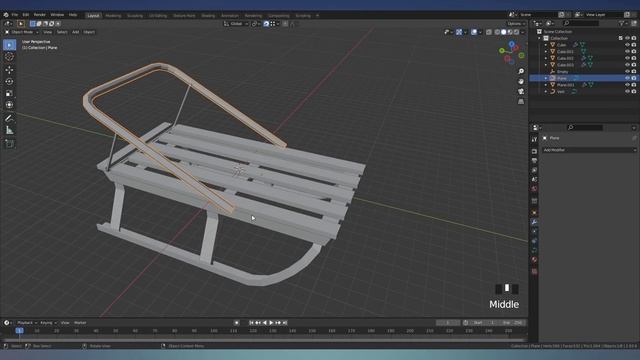Open the Tool properties tab icon
Image resolution: width=640 pixels, height=360 pixels.
pos(534,140)
